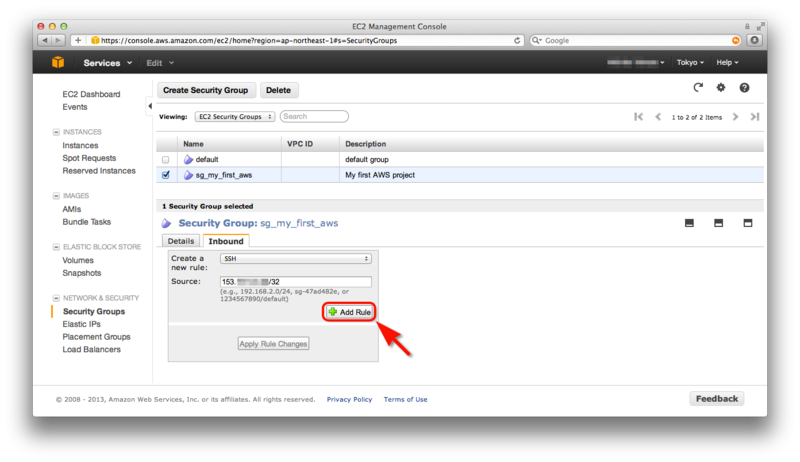Image resolution: width=800 pixels, height=462 pixels.
Task: Open Snapshots in sidebar
Action: [x=82, y=273]
